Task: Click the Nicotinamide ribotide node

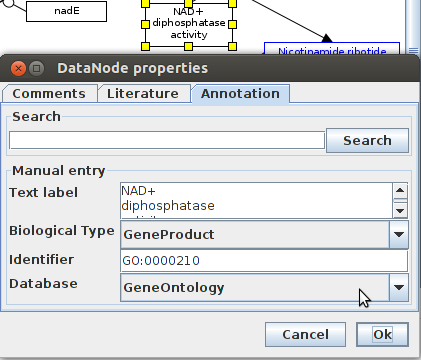Action: (x=332, y=48)
